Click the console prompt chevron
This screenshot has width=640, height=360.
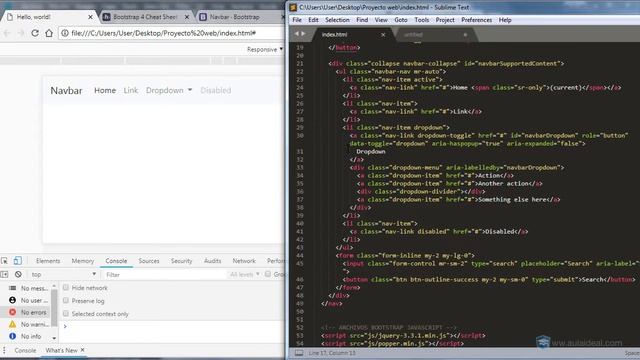pyautogui.click(x=65, y=326)
